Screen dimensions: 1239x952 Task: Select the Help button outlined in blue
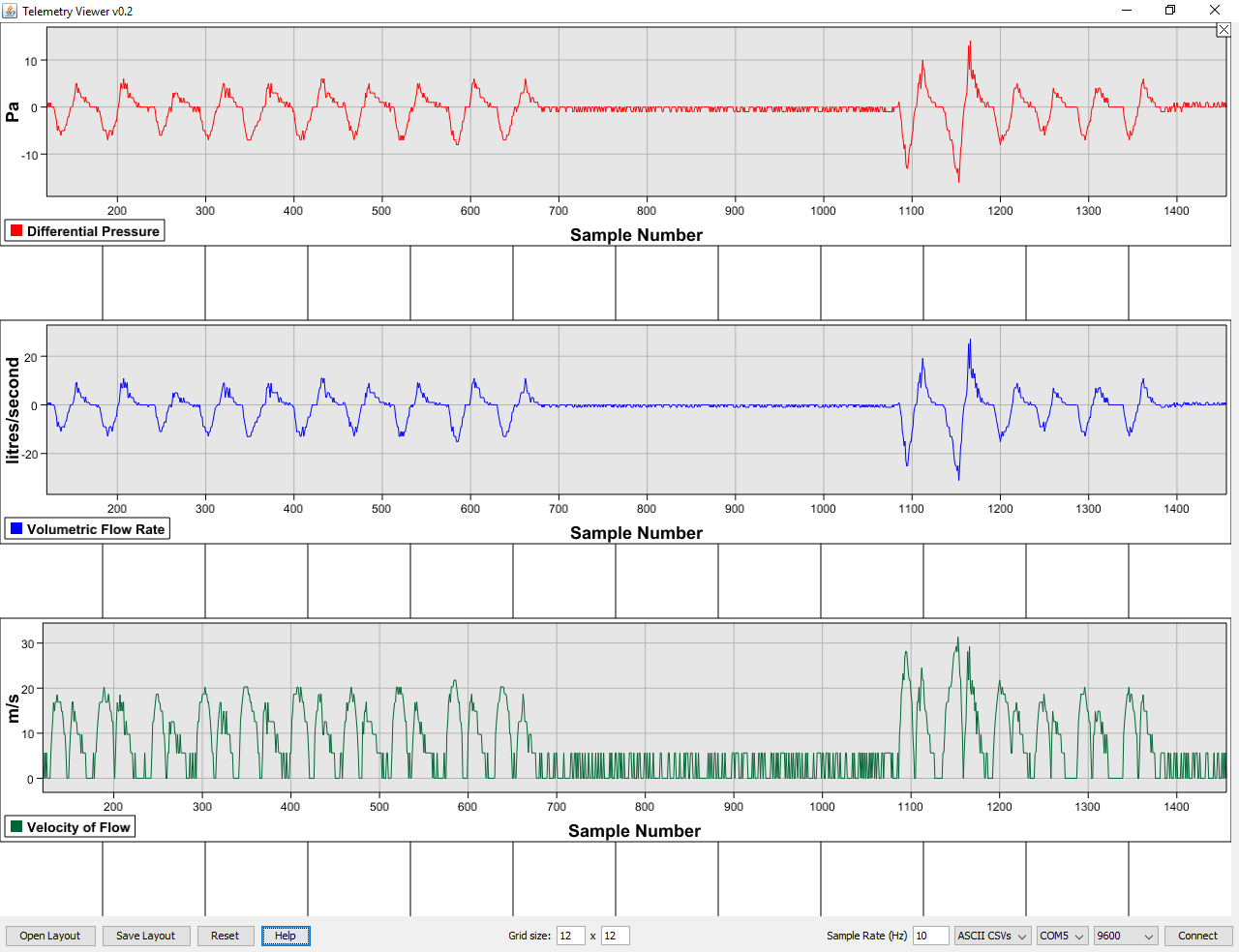(286, 936)
